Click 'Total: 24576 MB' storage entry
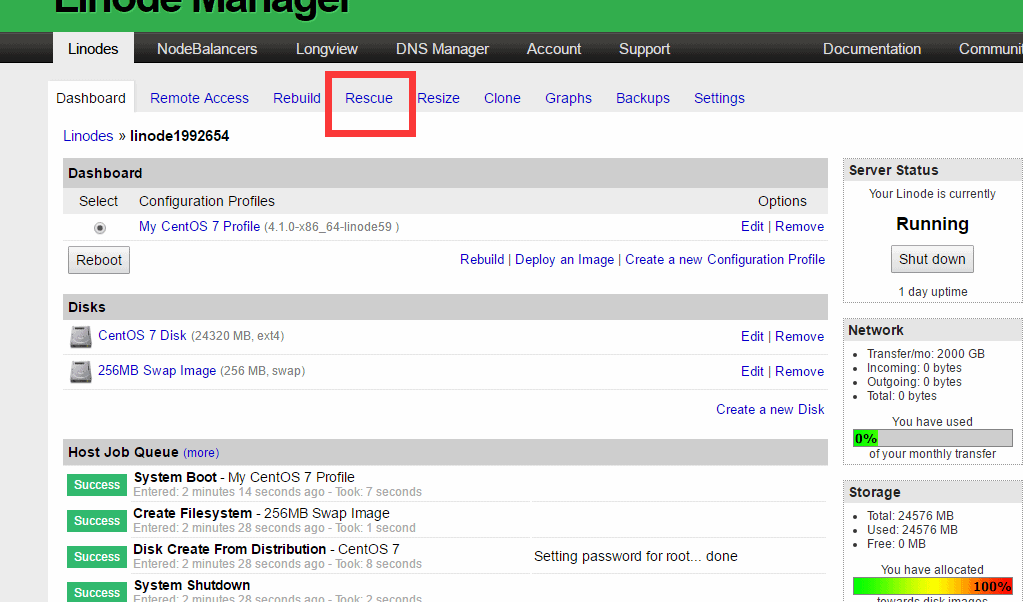Viewport: 1023px width, 602px height. (910, 515)
